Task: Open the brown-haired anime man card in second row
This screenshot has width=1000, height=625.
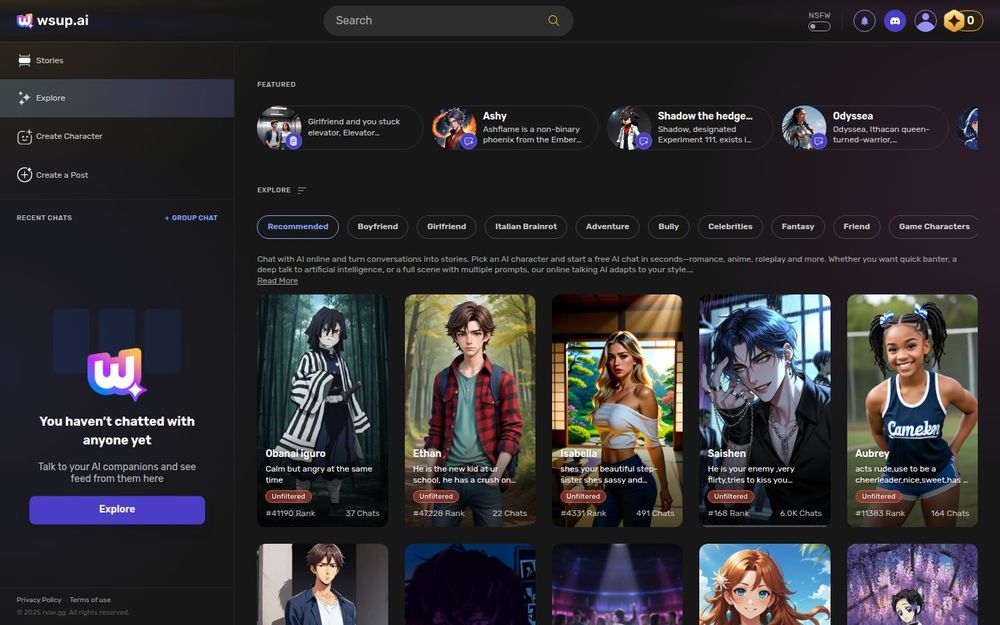Action: [x=323, y=584]
